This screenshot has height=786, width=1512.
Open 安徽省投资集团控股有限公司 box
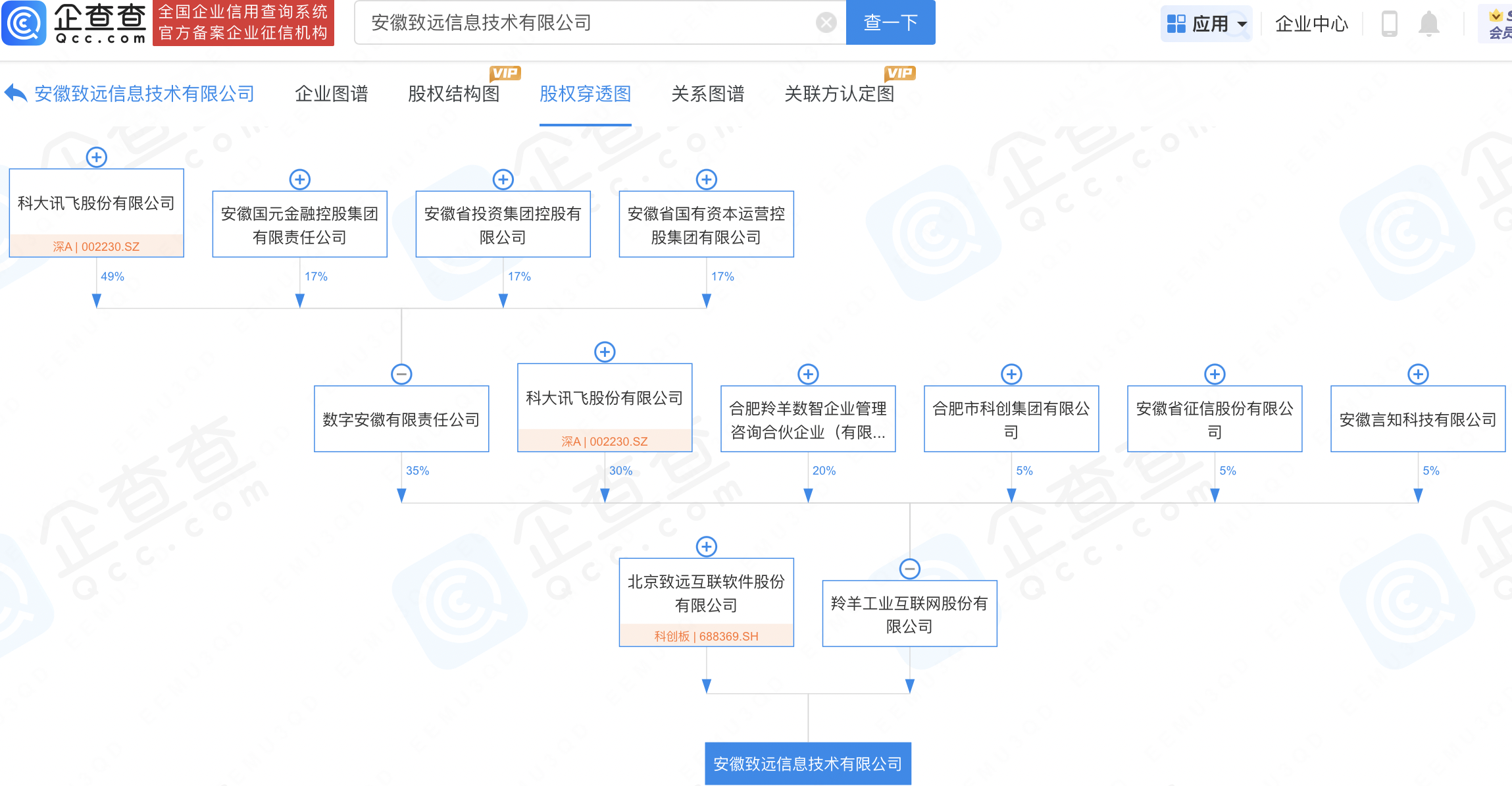click(503, 224)
